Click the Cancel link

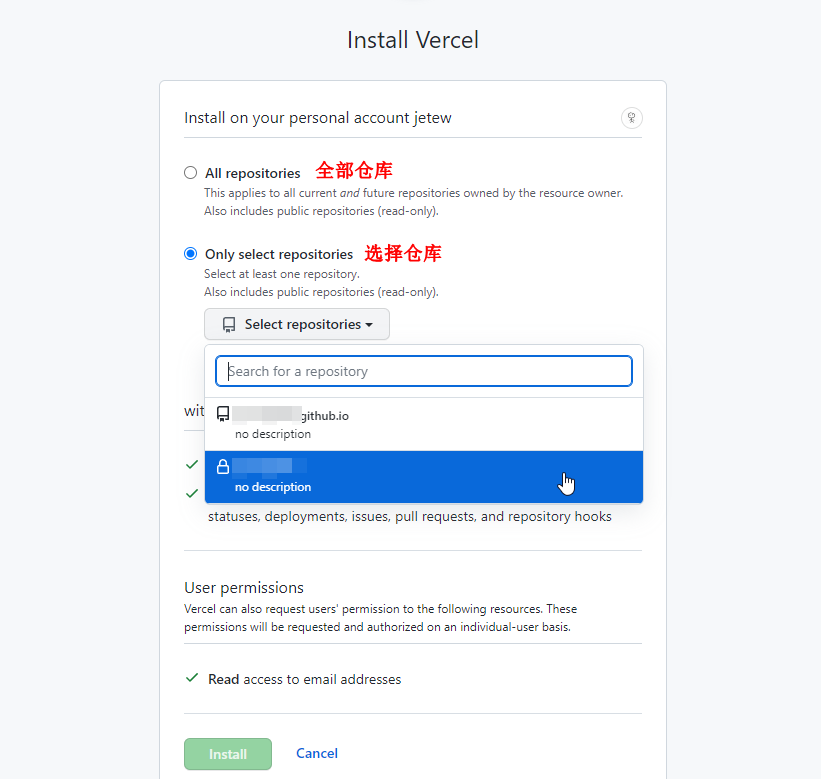pyautogui.click(x=317, y=753)
